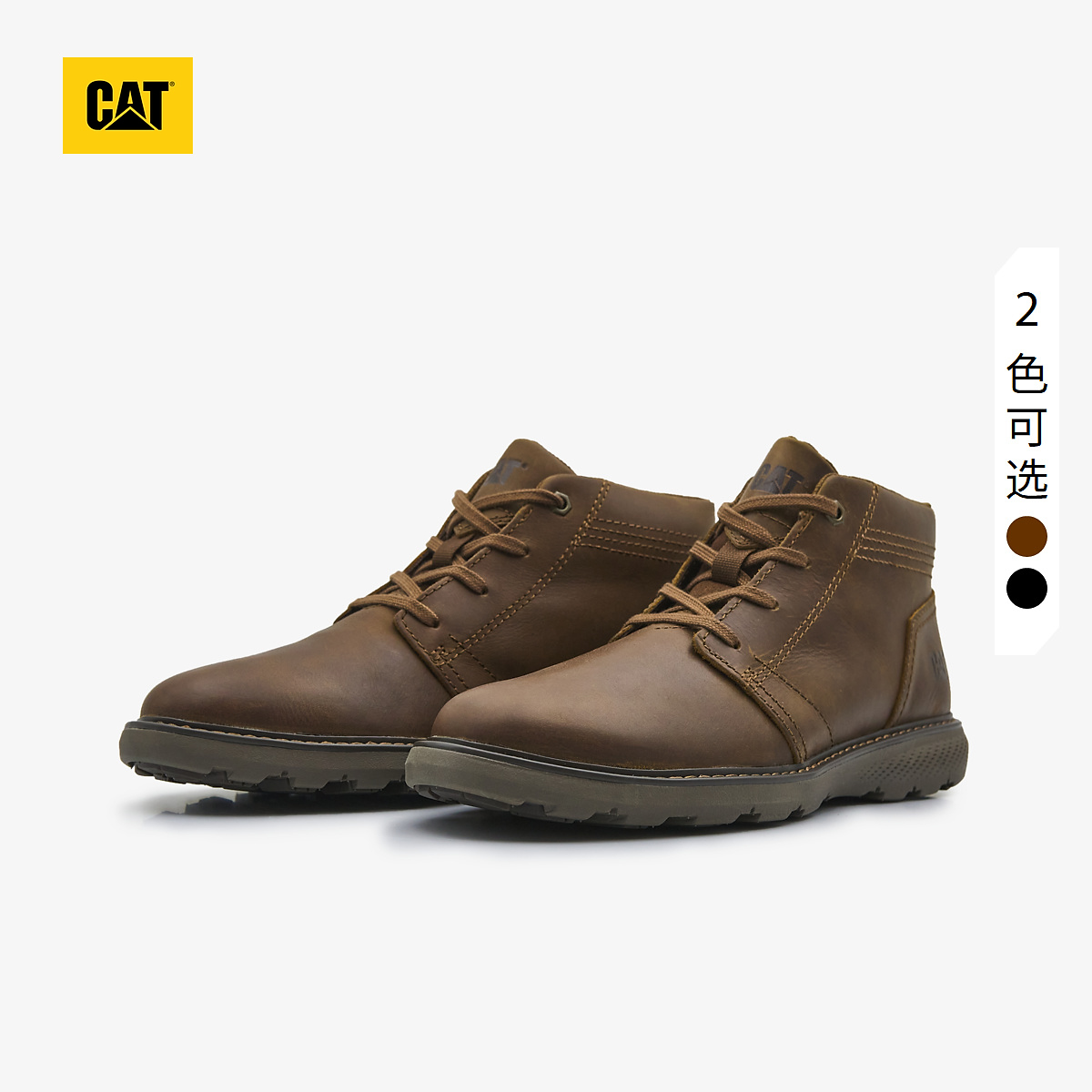Click the CAT logo on left shoe tongue
This screenshot has height=1092, width=1092.
[506, 473]
